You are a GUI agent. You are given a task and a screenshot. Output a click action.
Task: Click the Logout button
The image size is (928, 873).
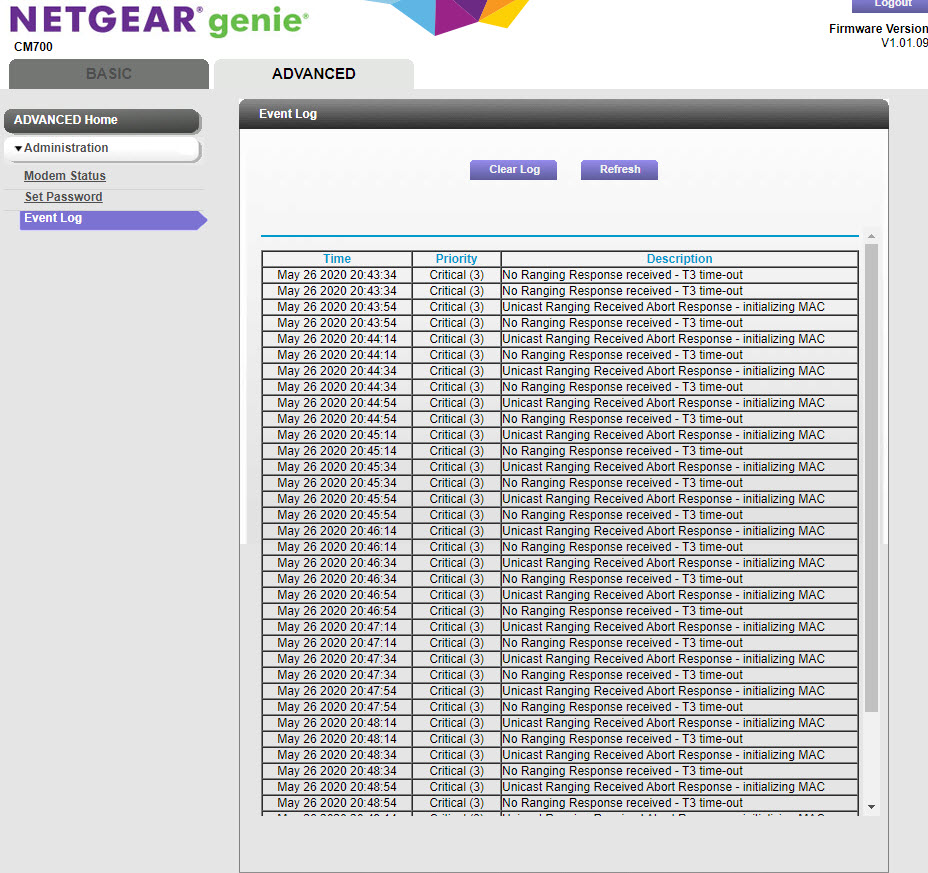[891, 4]
